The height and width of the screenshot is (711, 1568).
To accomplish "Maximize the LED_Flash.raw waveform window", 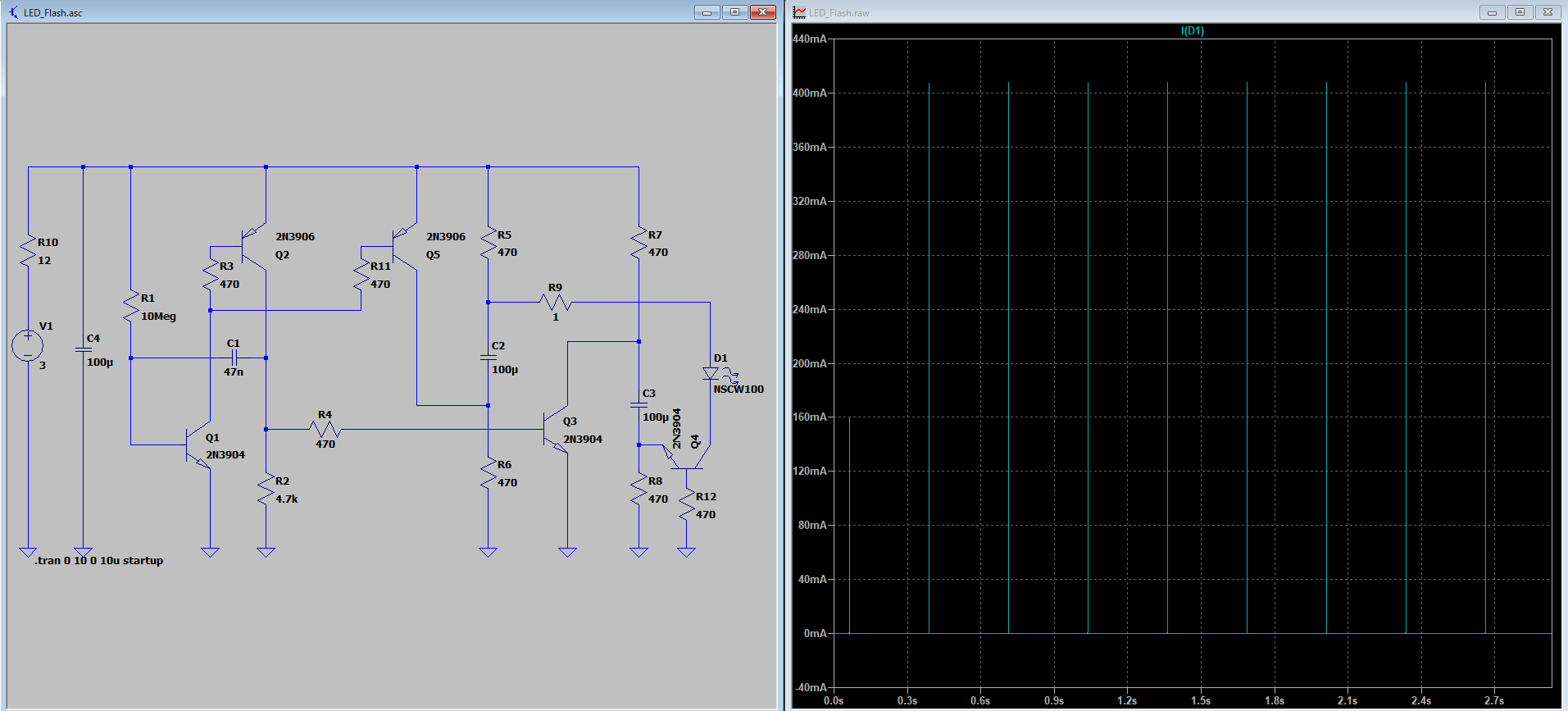I will pos(1520,12).
